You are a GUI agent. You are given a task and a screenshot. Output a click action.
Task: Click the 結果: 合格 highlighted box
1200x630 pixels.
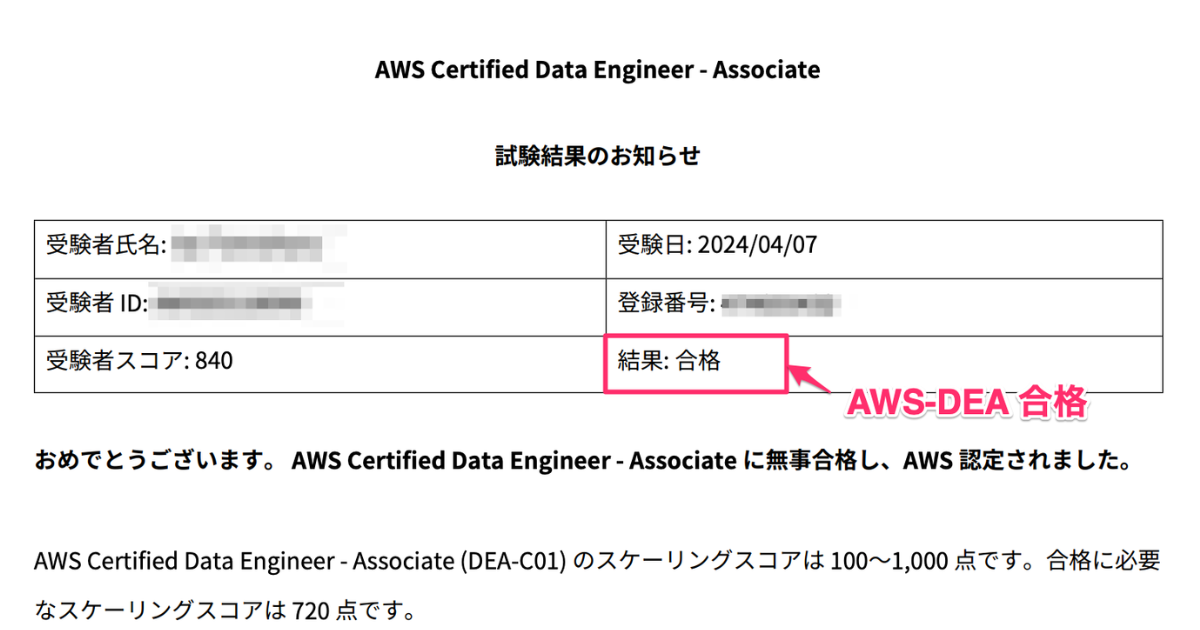coord(697,362)
